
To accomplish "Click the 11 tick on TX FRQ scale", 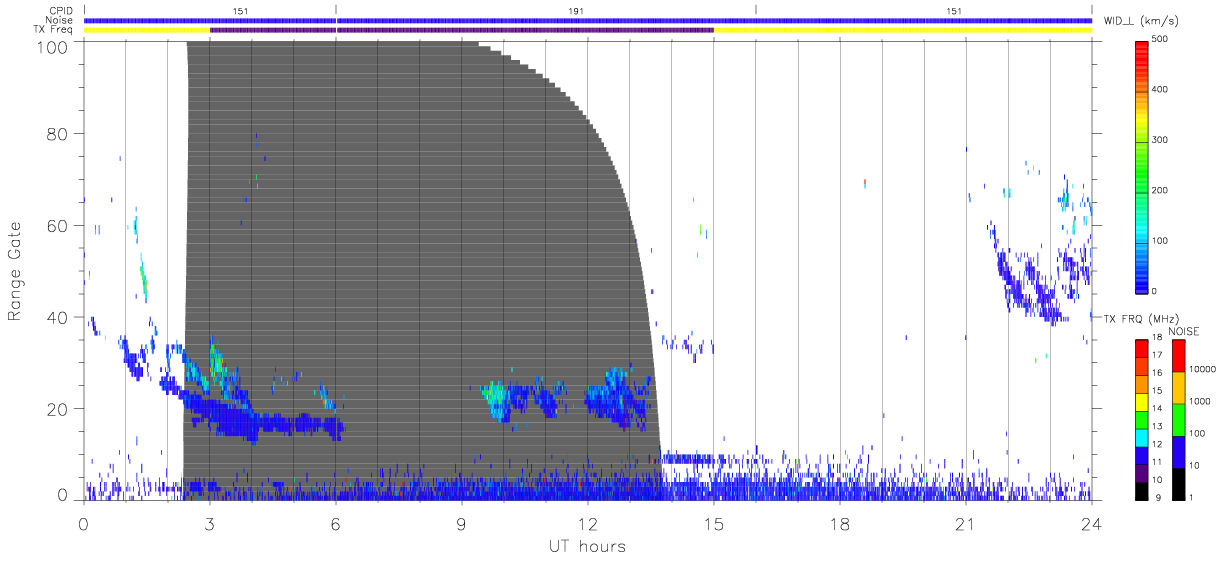I will [1156, 462].
